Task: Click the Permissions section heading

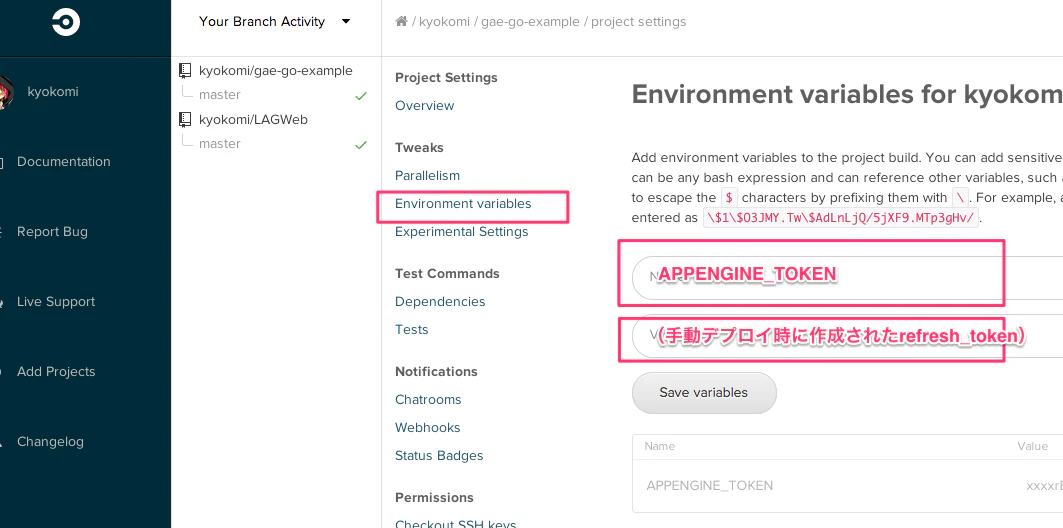Action: click(435, 497)
